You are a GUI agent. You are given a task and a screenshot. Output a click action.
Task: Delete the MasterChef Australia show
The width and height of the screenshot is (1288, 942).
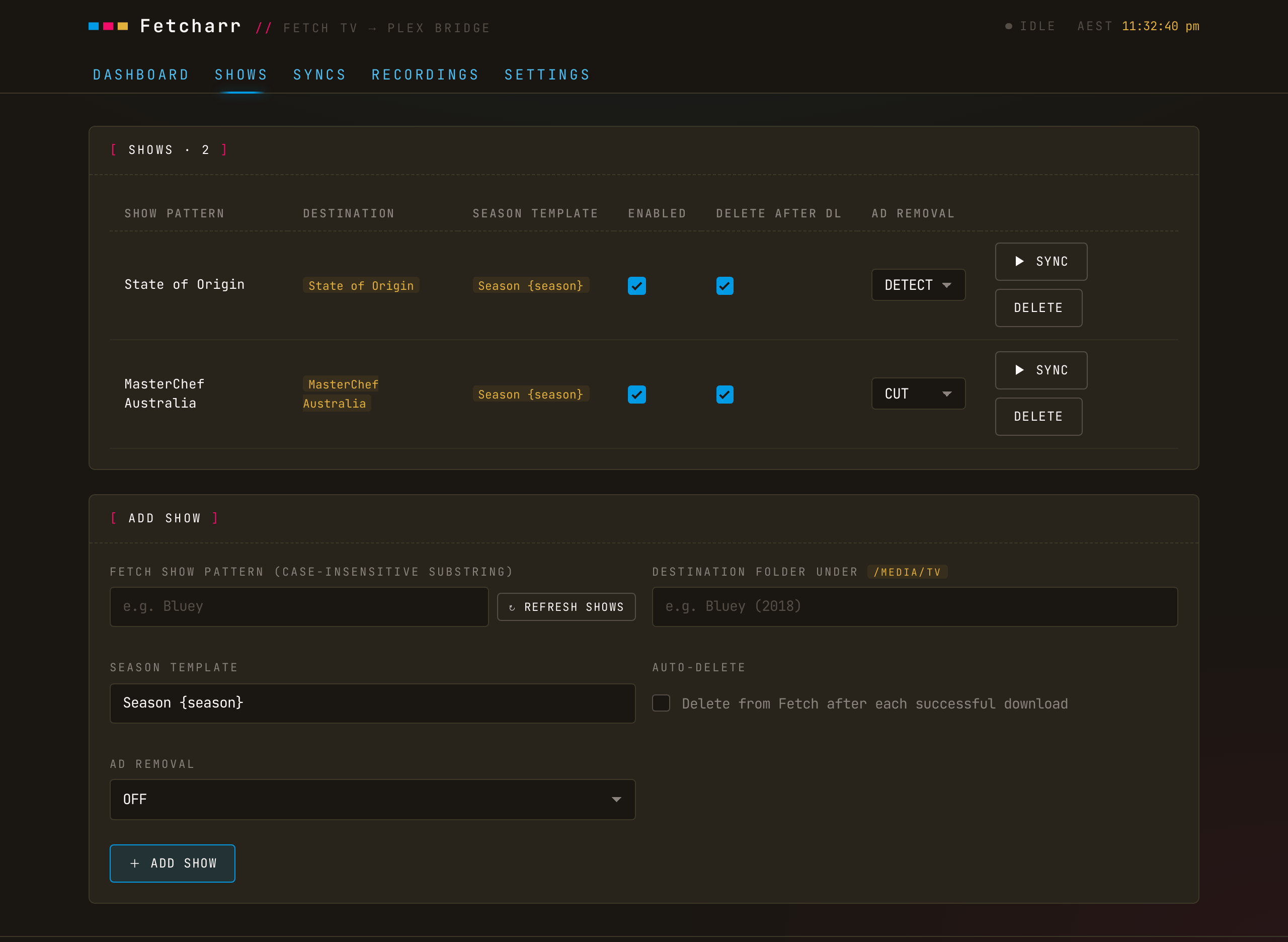coord(1038,417)
